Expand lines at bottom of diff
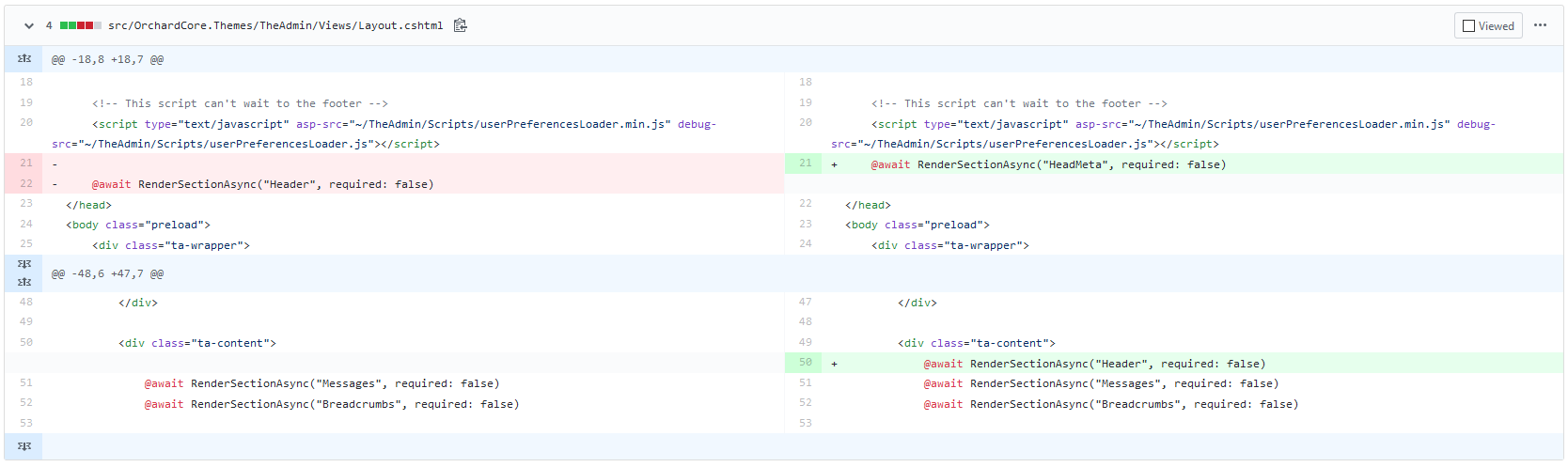 24,446
